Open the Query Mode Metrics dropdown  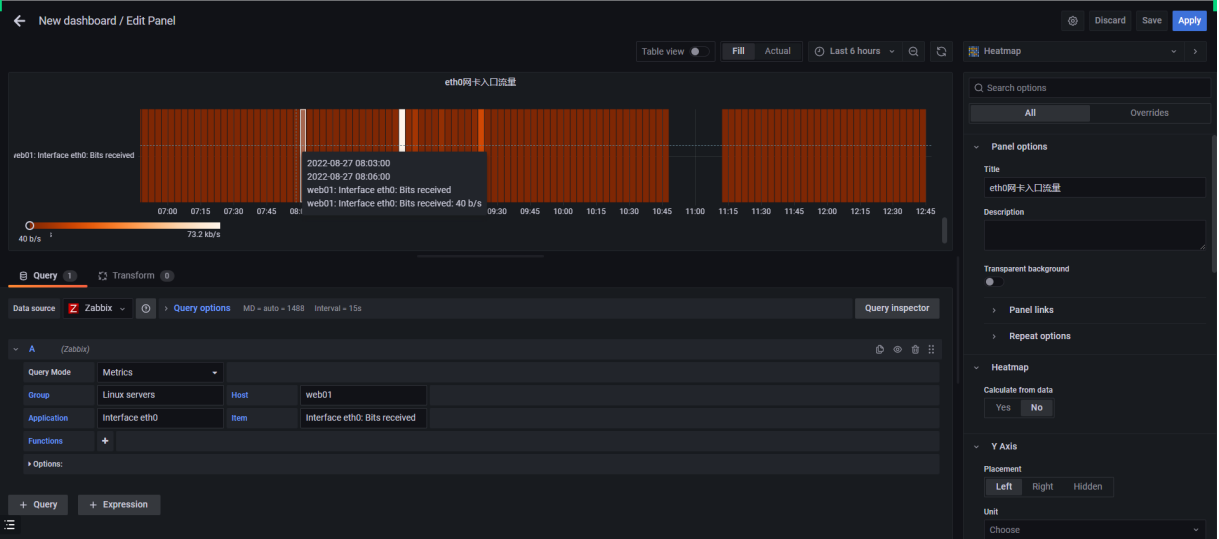coord(160,372)
